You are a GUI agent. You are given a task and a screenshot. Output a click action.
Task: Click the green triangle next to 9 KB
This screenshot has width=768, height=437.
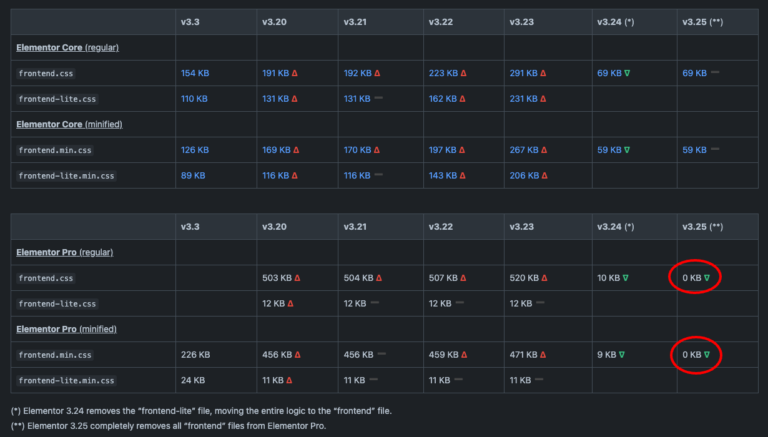click(x=620, y=354)
